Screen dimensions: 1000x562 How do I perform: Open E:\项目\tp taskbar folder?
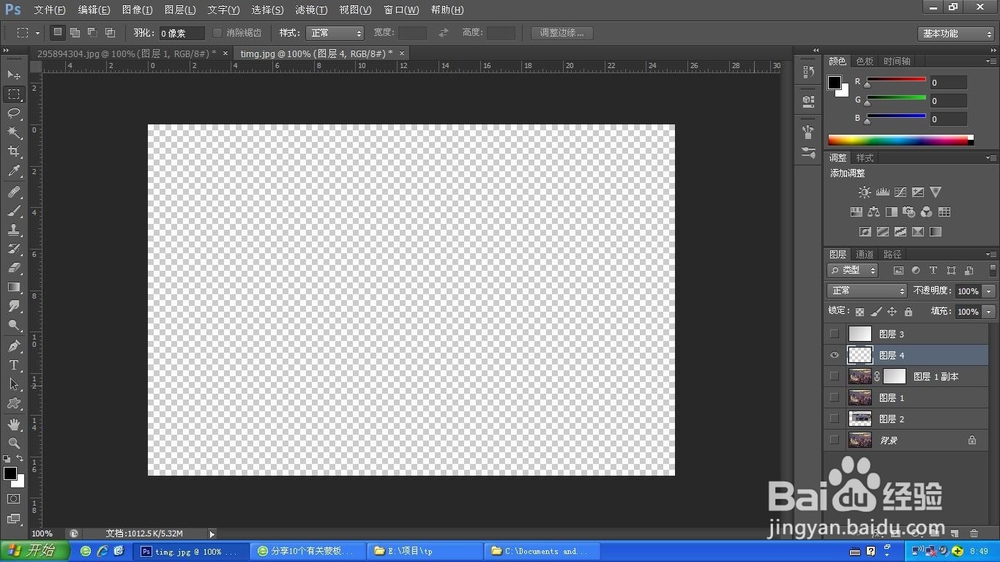(x=424, y=551)
